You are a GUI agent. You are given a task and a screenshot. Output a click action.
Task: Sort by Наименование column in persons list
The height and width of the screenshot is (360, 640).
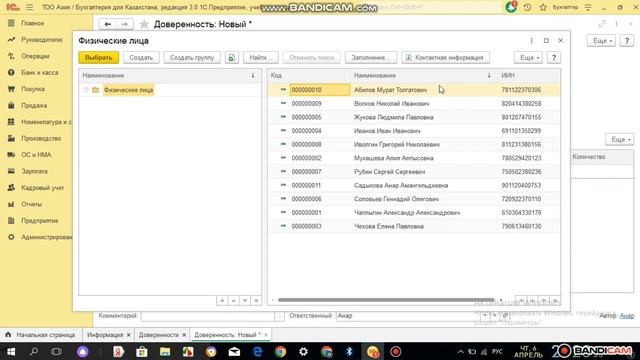(423, 76)
